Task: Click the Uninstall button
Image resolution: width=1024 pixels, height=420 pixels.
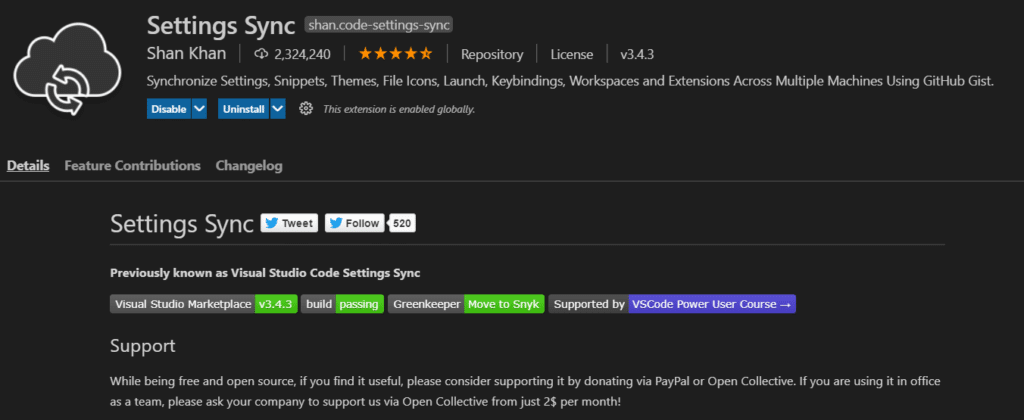Action: (244, 109)
